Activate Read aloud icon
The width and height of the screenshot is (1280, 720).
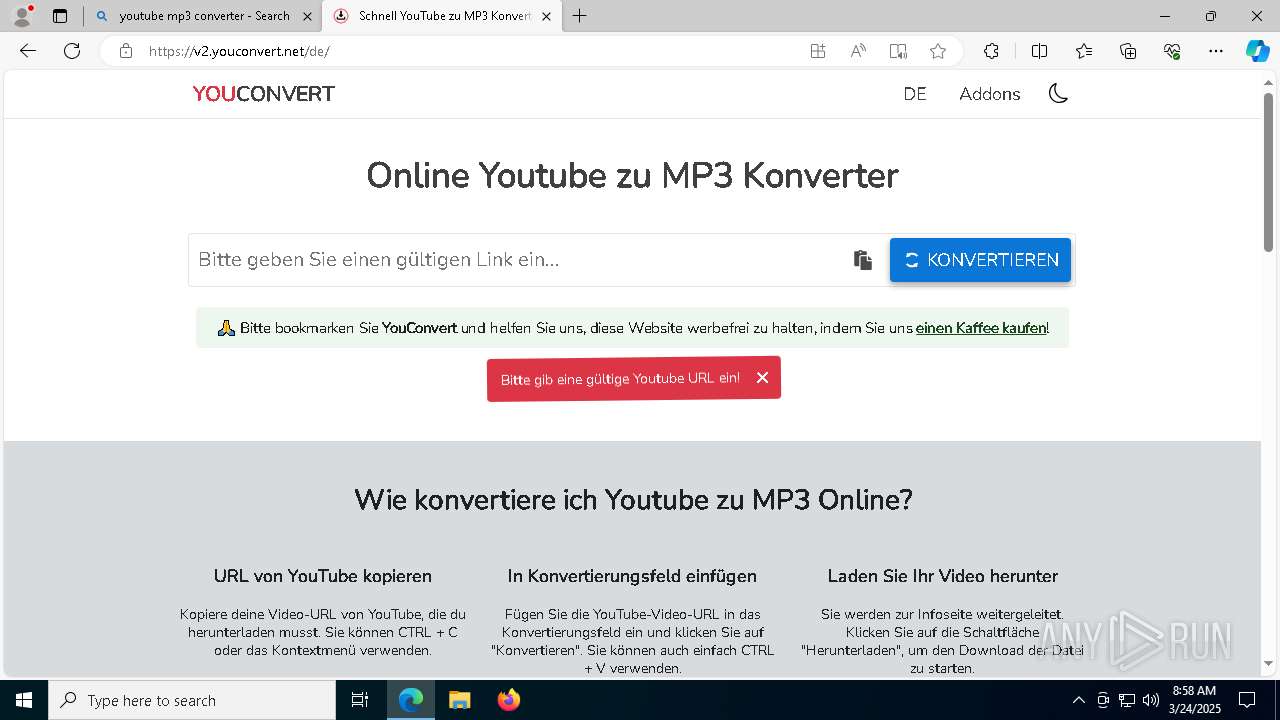click(x=858, y=51)
